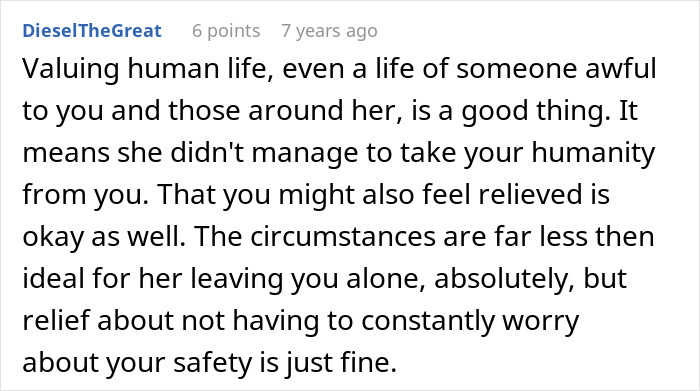Click the word absolutely, in the comment
Screen dimensions: 700x391
(x=504, y=278)
